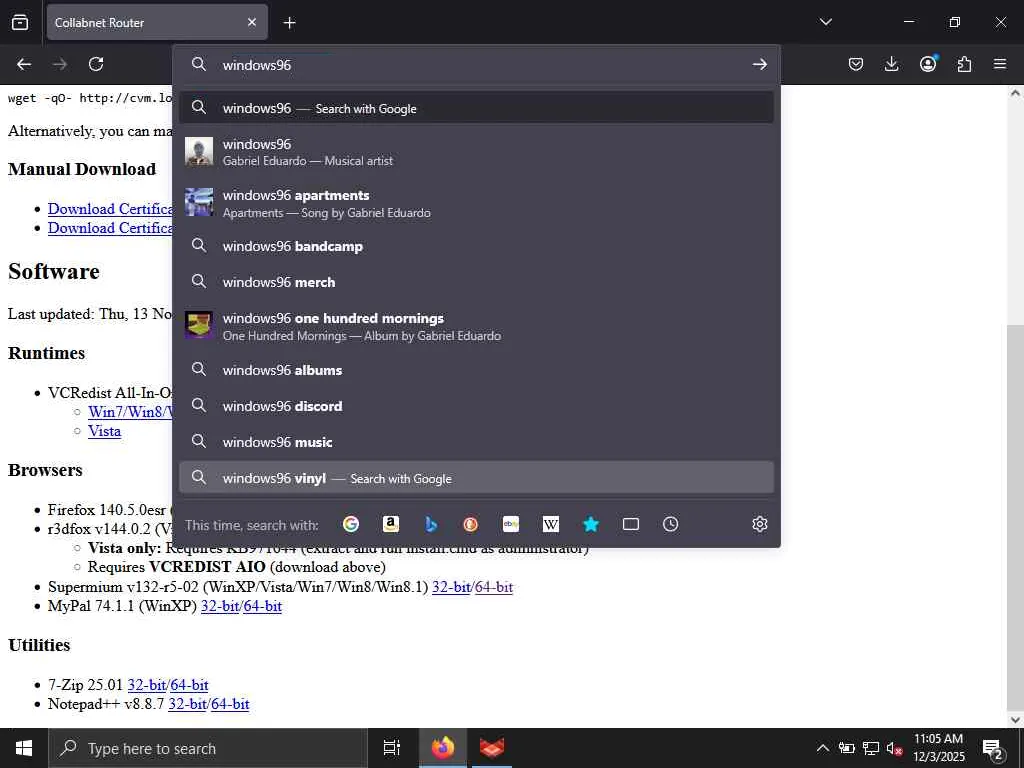The image size is (1024, 768).
Task: Show hidden system tray icons
Action: click(x=823, y=748)
